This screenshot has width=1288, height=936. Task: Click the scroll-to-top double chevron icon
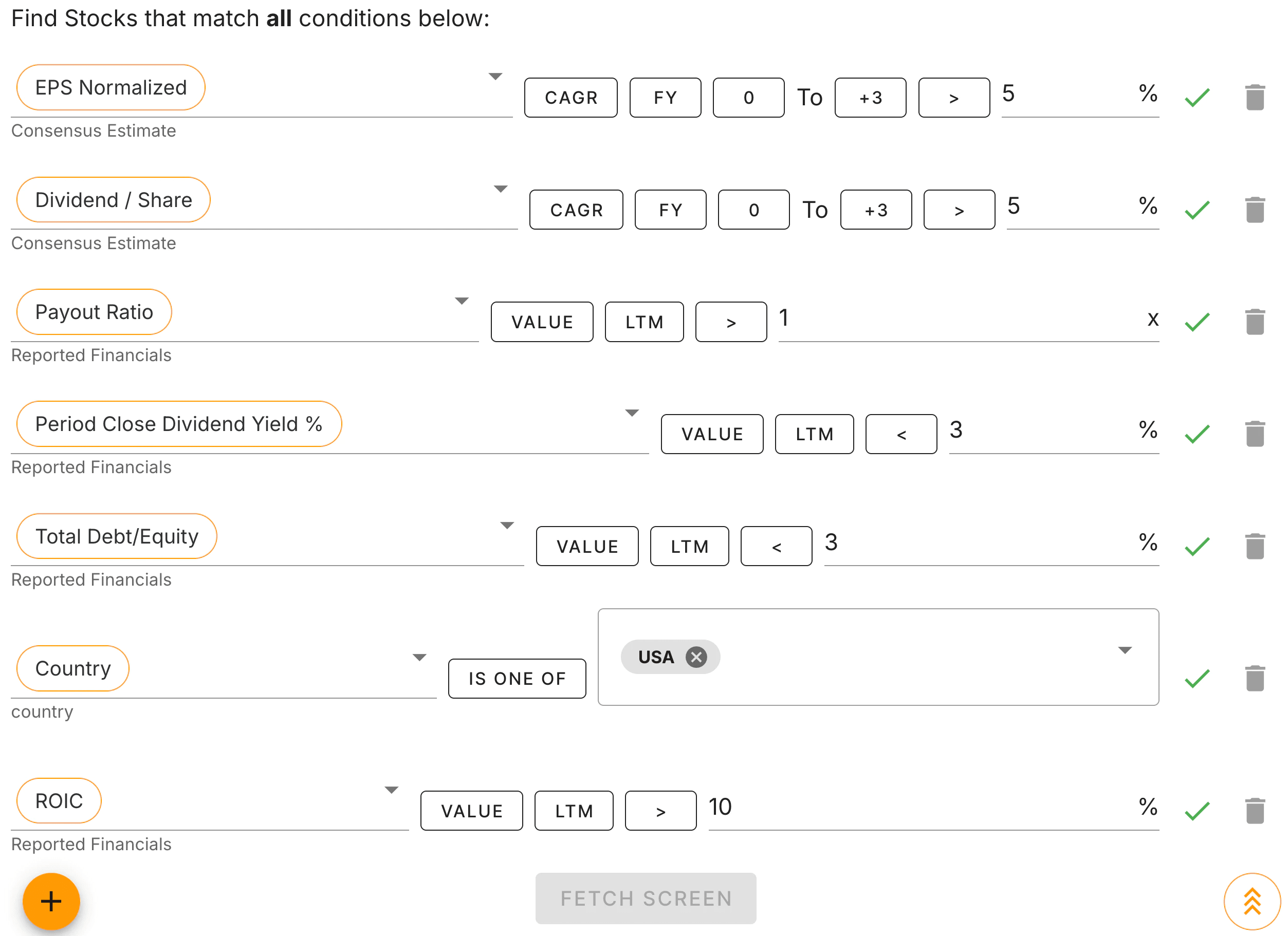point(1252,901)
